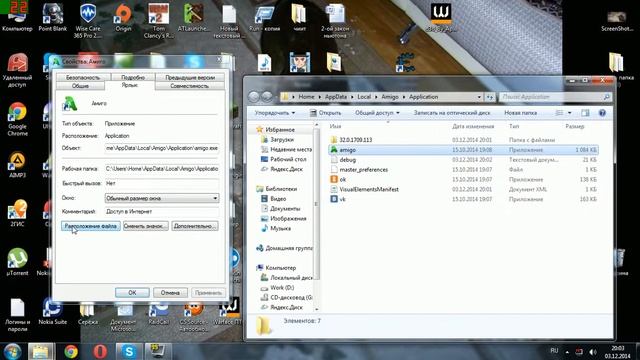This screenshot has height=360, width=640.
Task: Click the Объект path field
Action: pos(162,148)
